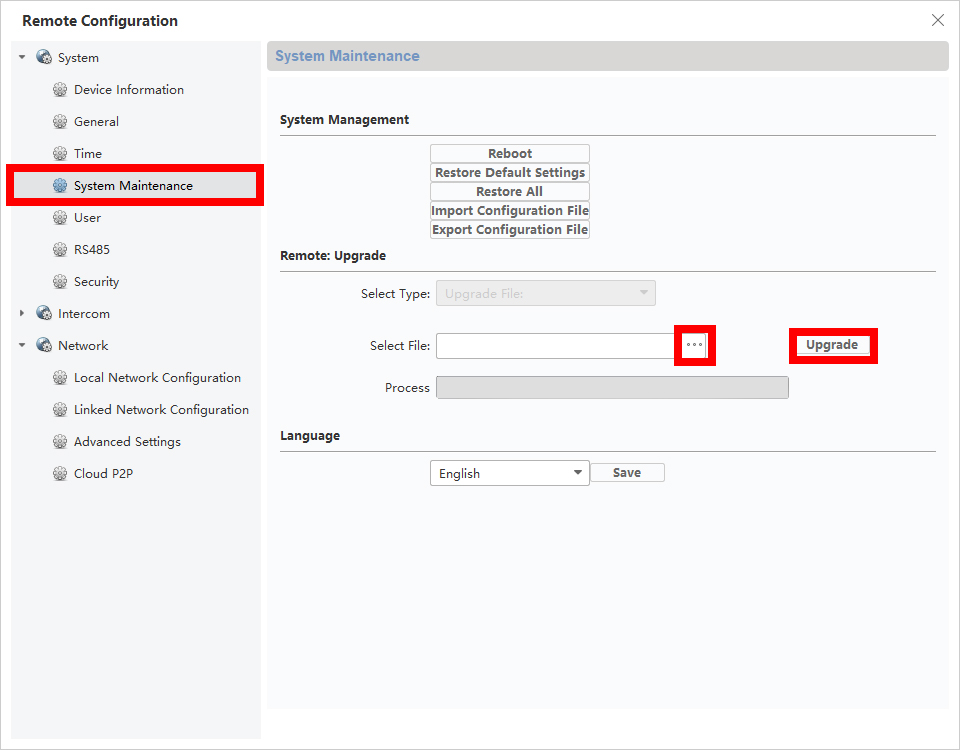Viewport: 960px width, 750px height.
Task: Click the gear icon beside Device Information
Action: (x=60, y=90)
